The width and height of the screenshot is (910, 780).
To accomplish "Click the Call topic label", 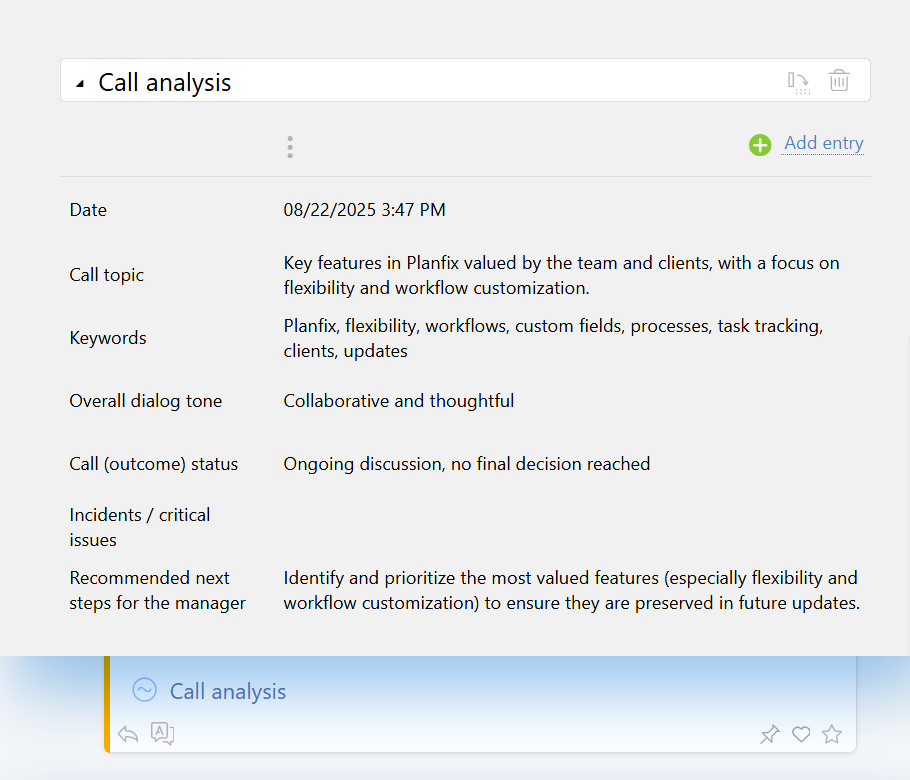I will [107, 275].
